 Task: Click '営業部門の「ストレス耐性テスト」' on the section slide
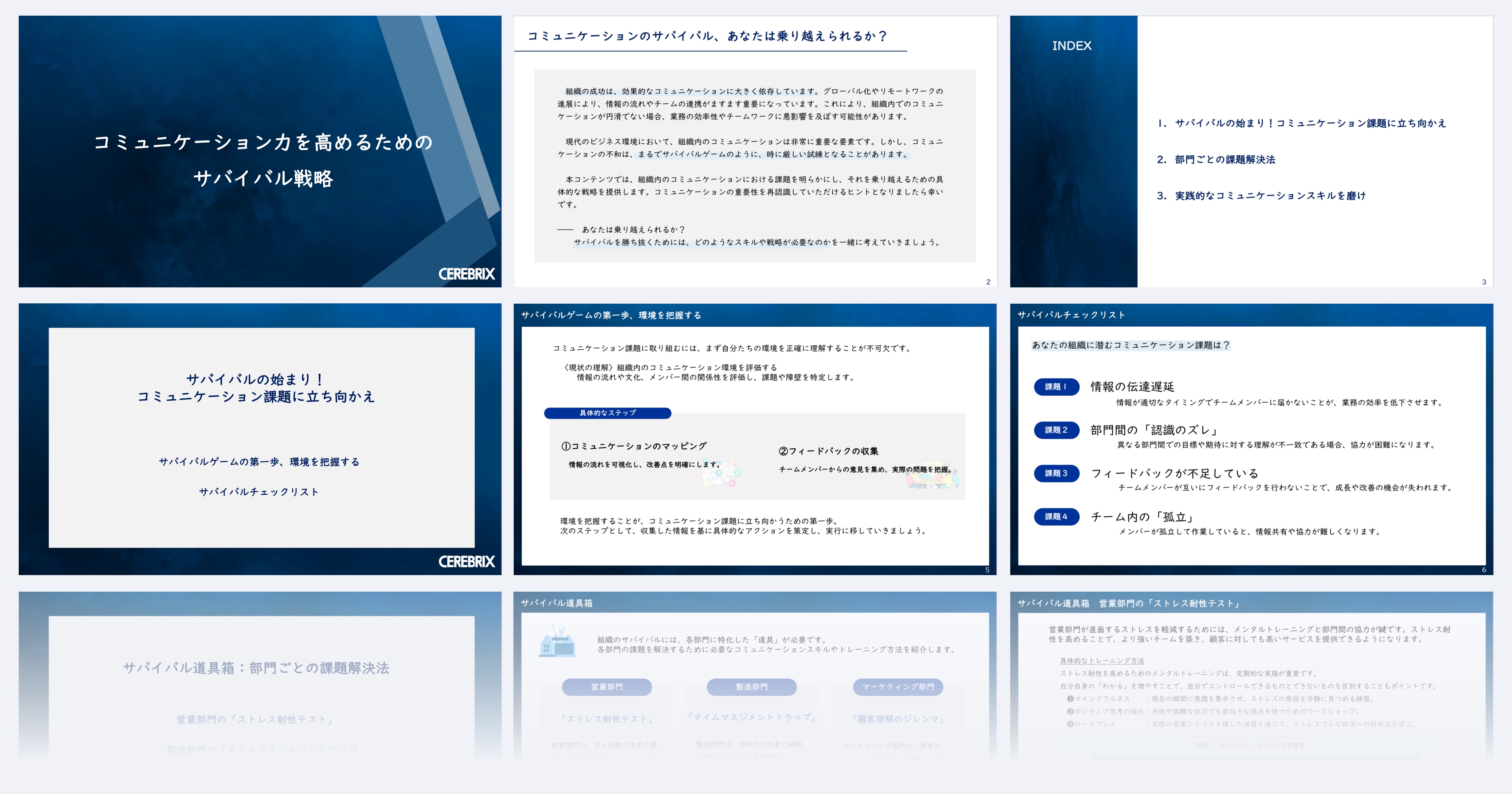click(x=256, y=719)
